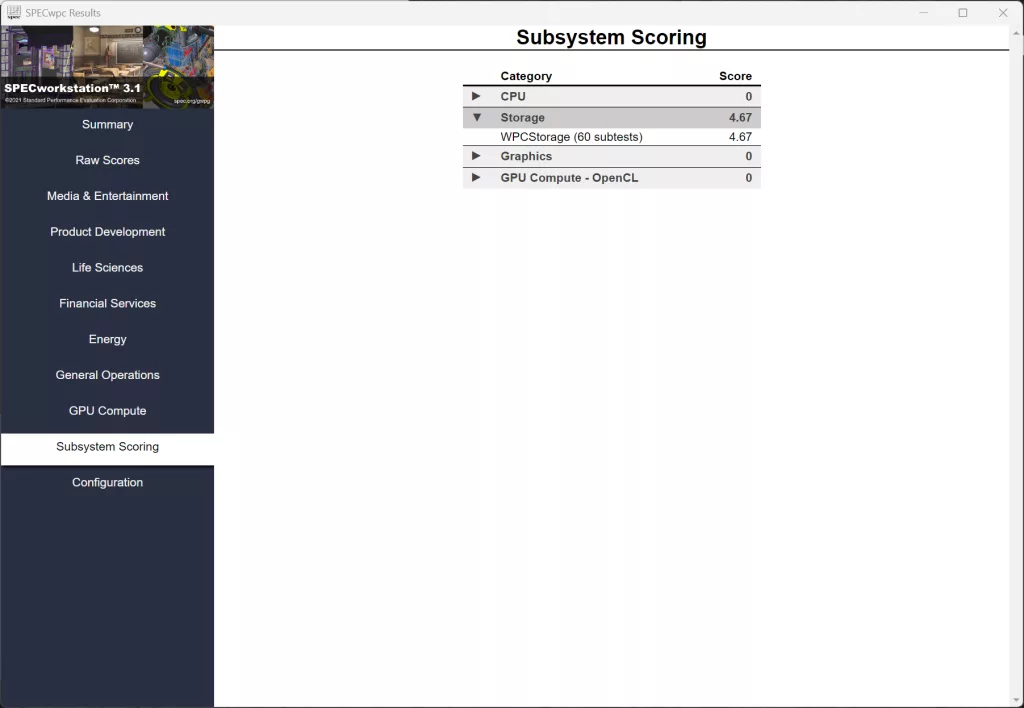The height and width of the screenshot is (708, 1024).
Task: Go to Media & Entertainment results
Action: point(107,196)
